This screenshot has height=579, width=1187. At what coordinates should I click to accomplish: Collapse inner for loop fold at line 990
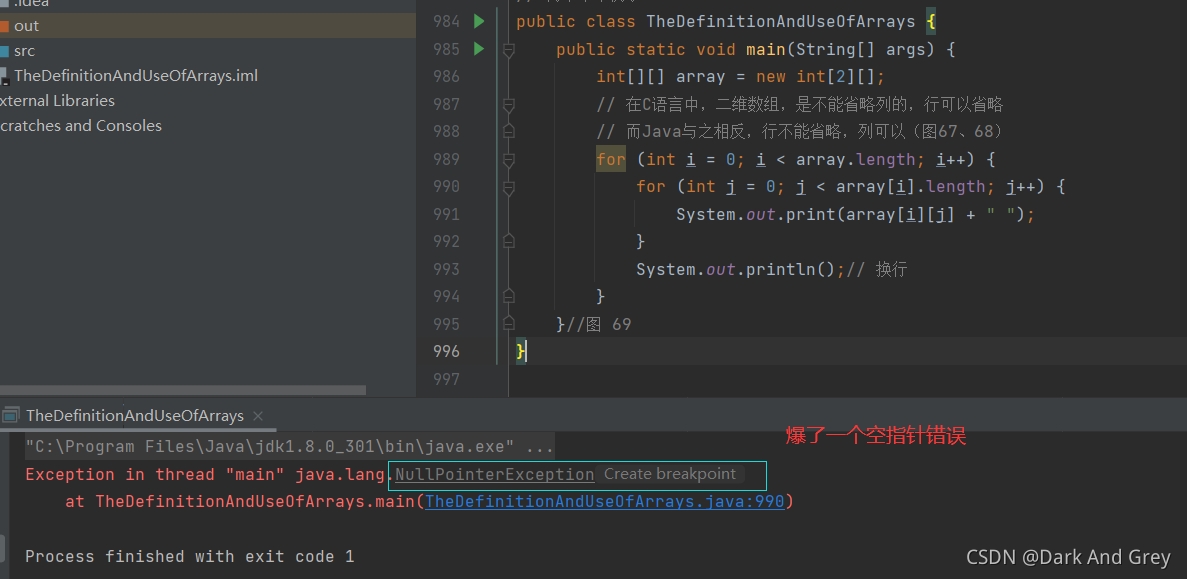509,187
